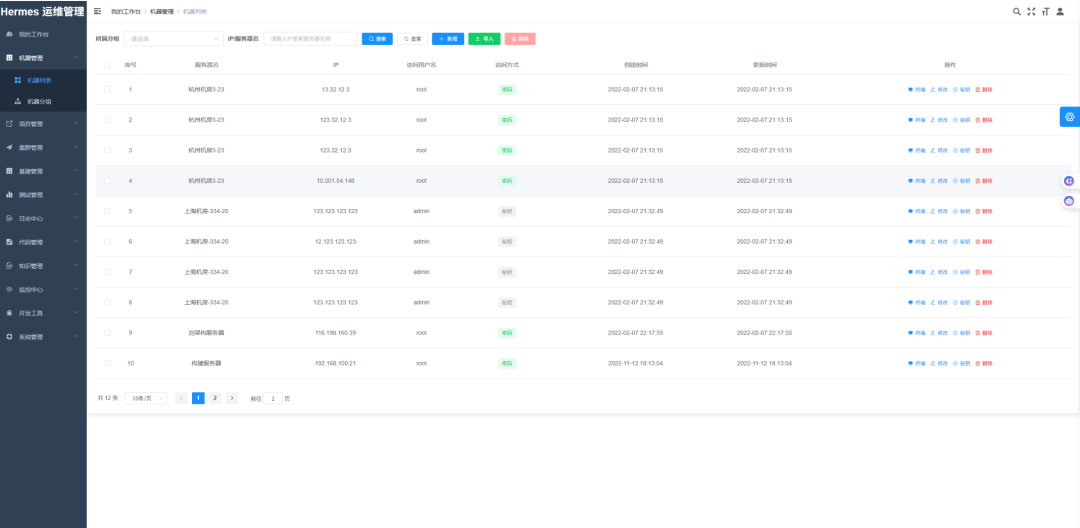Click the next page arrow
This screenshot has width=1080, height=528.
pyautogui.click(x=232, y=398)
